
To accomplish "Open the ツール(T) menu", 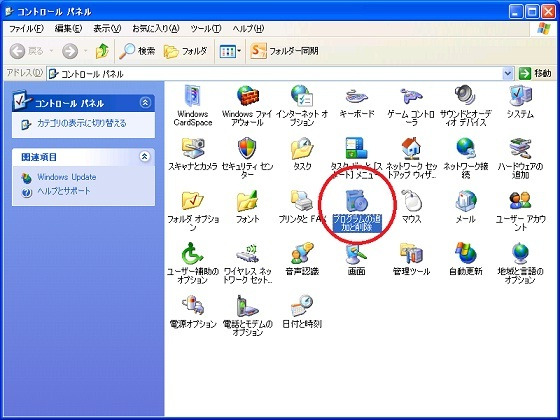I will click(206, 28).
